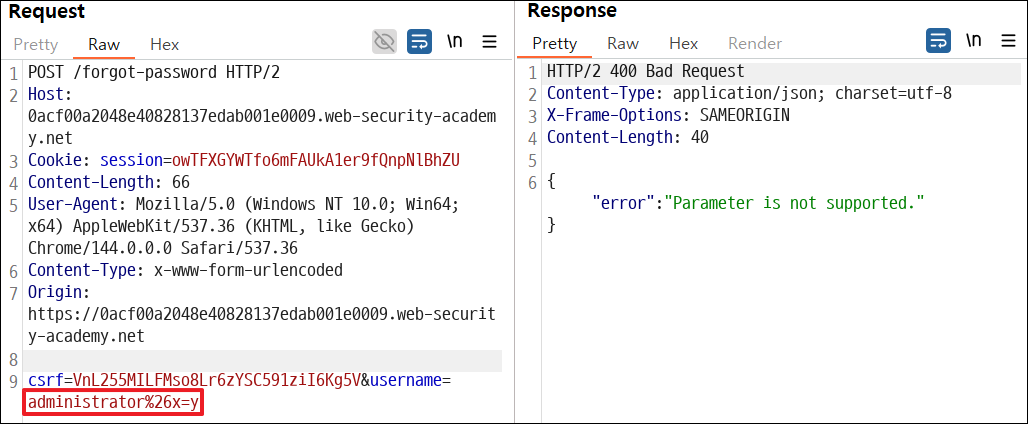Viewport: 1028px width, 424px height.
Task: Select the Pretty tab in Response
Action: pyautogui.click(x=555, y=43)
